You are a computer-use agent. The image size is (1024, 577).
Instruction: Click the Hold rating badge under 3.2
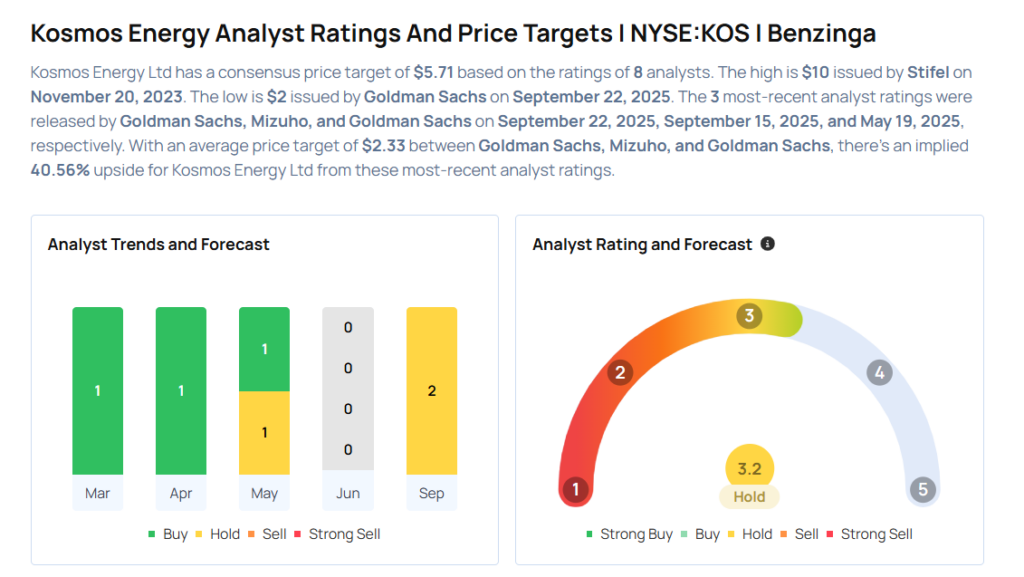749,497
